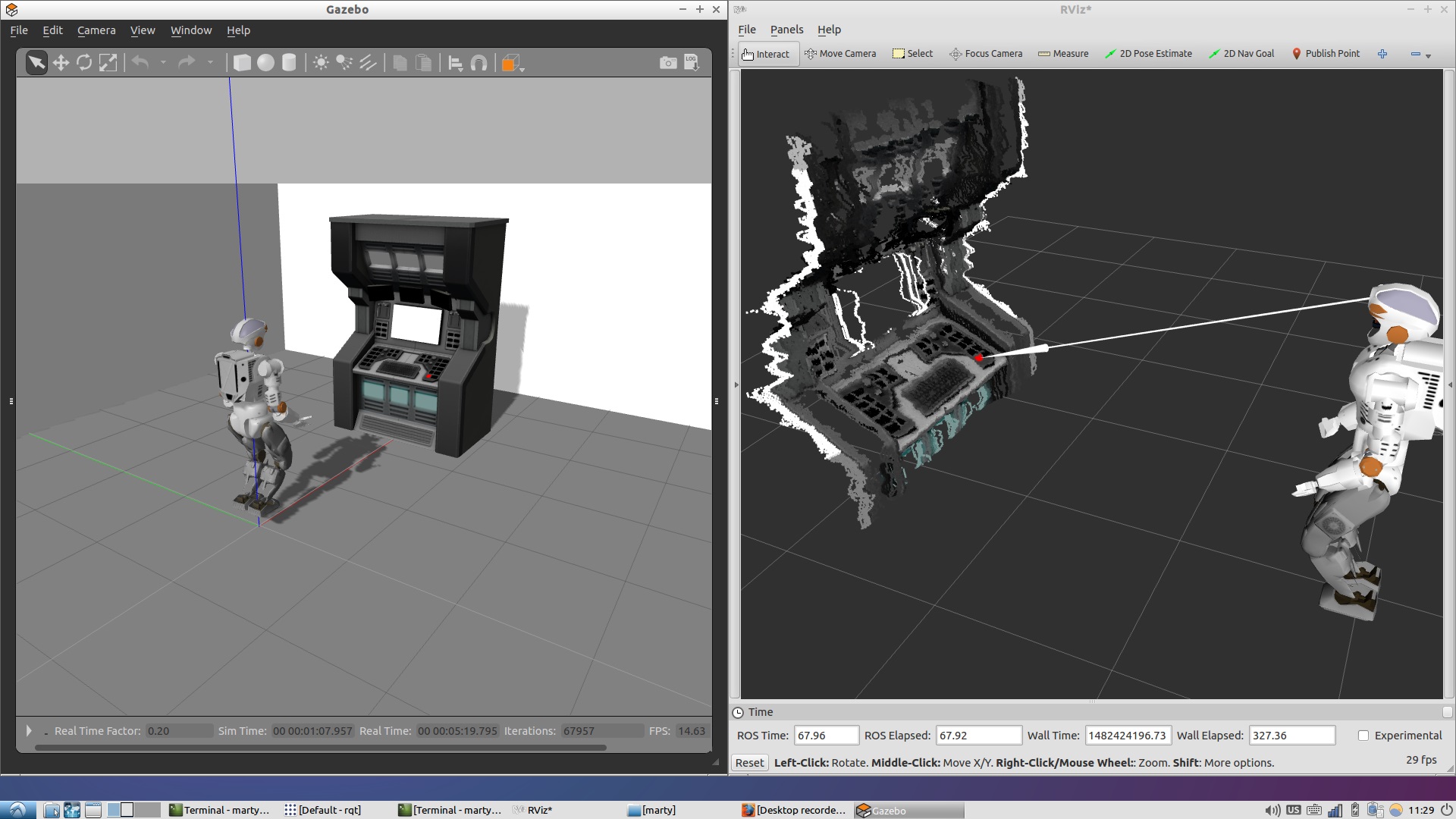Toggle the snap magnet tool
This screenshot has height=819, width=1456.
(x=479, y=63)
